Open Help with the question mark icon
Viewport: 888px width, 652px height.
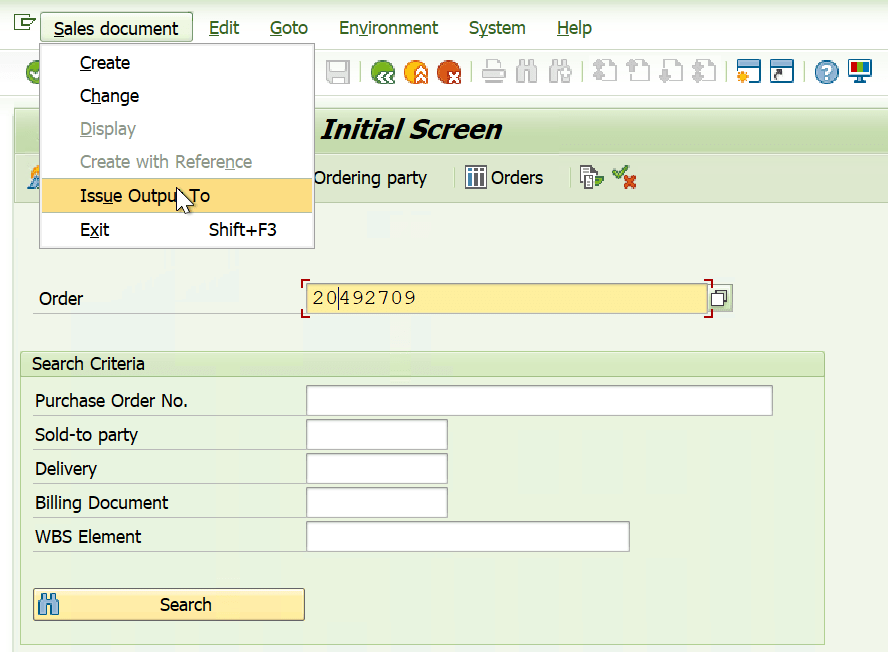pos(825,71)
